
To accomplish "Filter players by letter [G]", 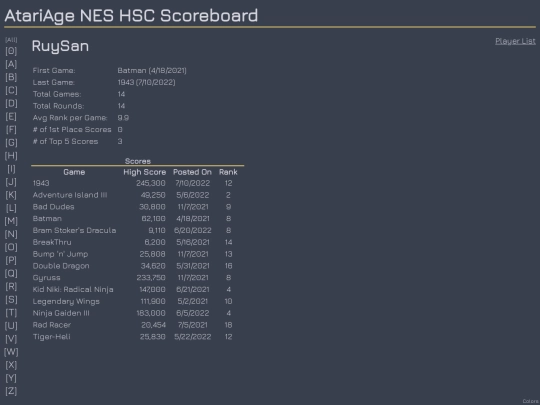I will 11,143.
